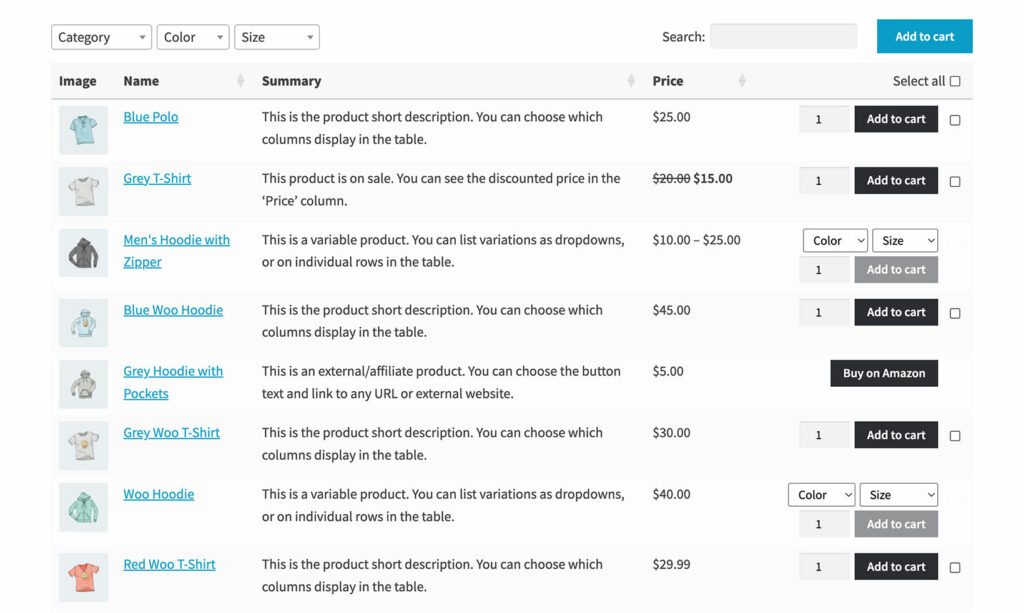1024x613 pixels.
Task: Add Blue Woo Hoodie to cart
Action: (896, 312)
